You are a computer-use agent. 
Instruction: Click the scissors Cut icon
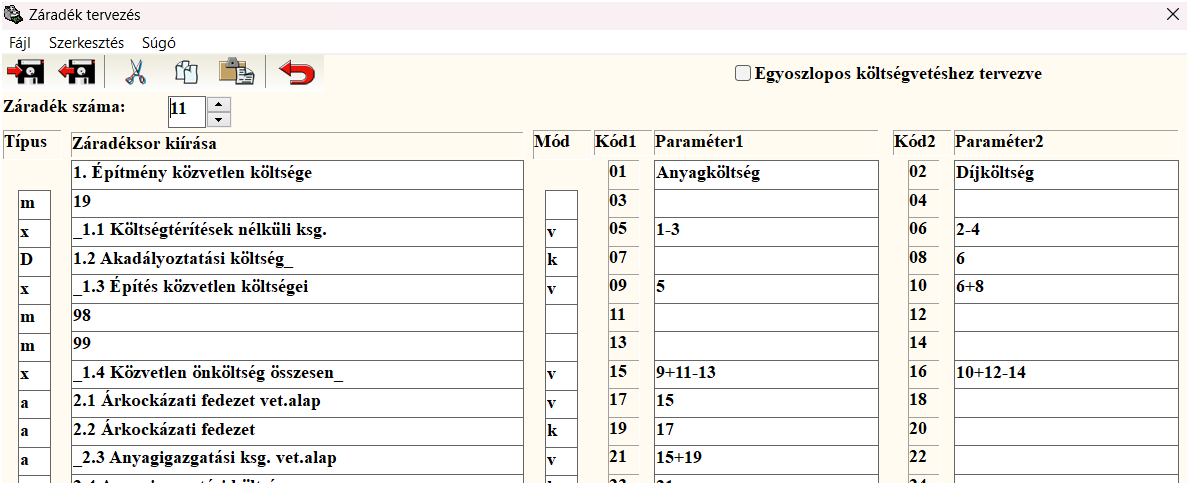[135, 73]
